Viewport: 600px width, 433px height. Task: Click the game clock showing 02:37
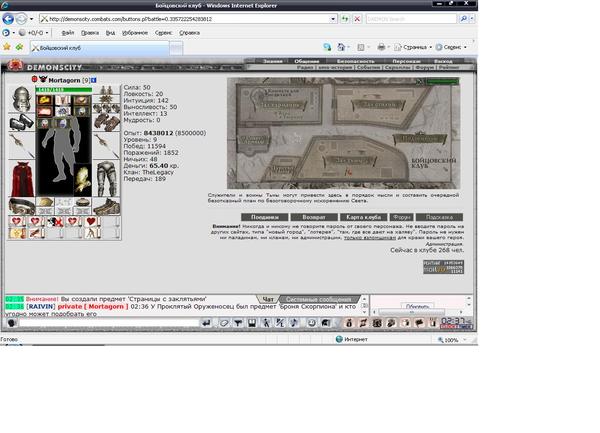[x=455, y=322]
